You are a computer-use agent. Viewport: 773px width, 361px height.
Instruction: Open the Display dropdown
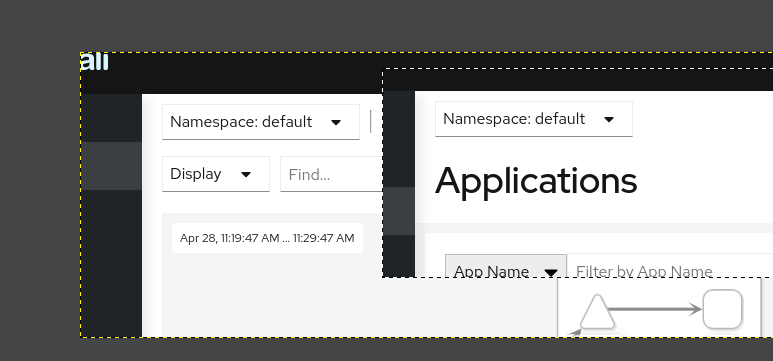tap(215, 174)
